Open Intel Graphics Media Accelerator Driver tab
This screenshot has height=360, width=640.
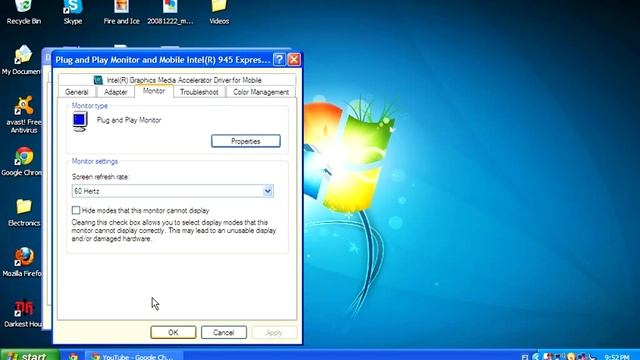(177, 80)
